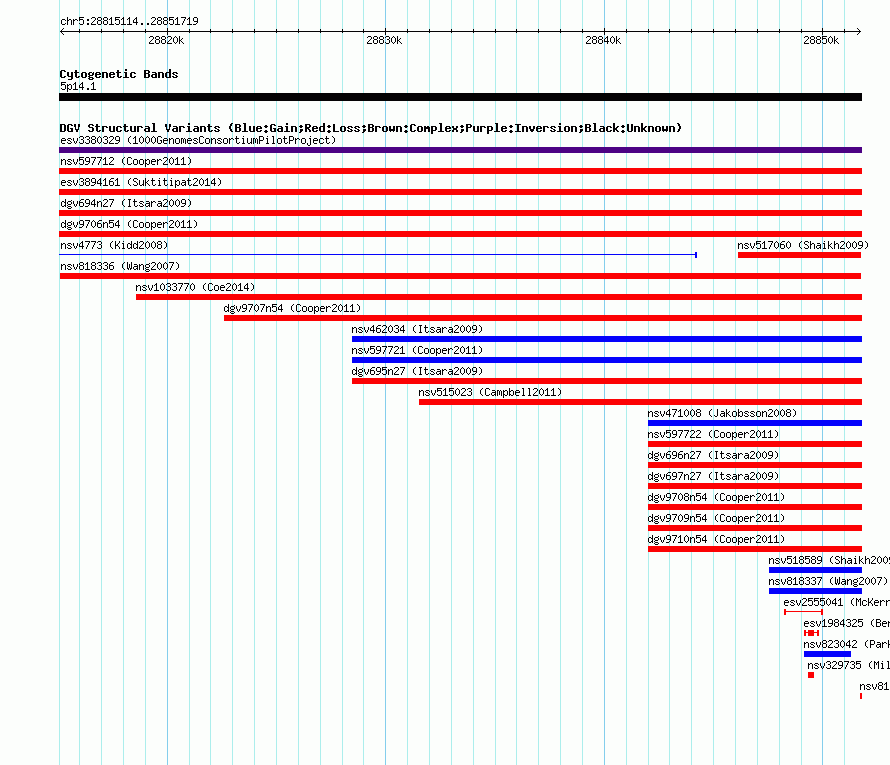Image resolution: width=890 pixels, height=765 pixels.
Task: Click the thin blue nsv4773 feature line
Action: pyautogui.click(x=378, y=255)
